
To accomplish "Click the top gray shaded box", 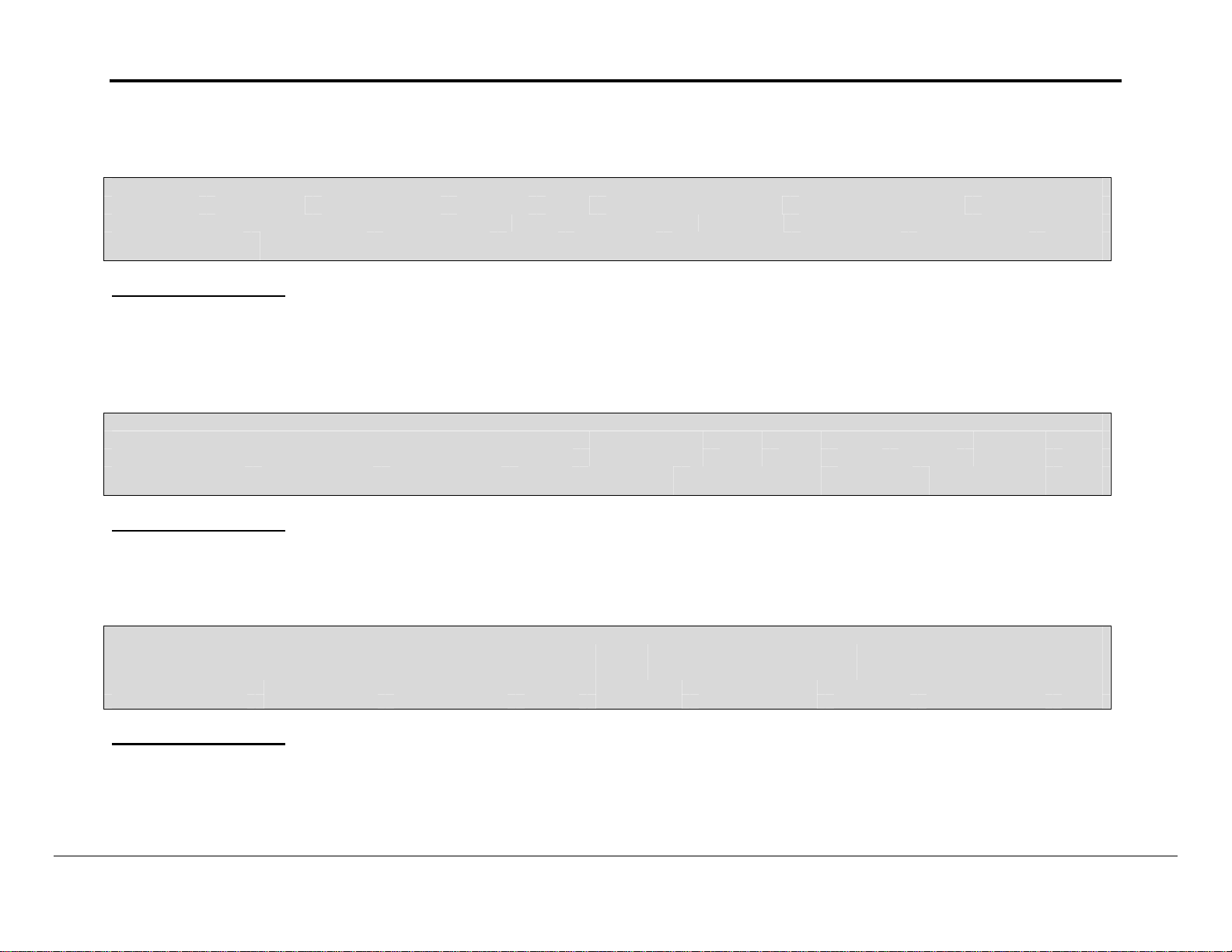I will (606, 218).
